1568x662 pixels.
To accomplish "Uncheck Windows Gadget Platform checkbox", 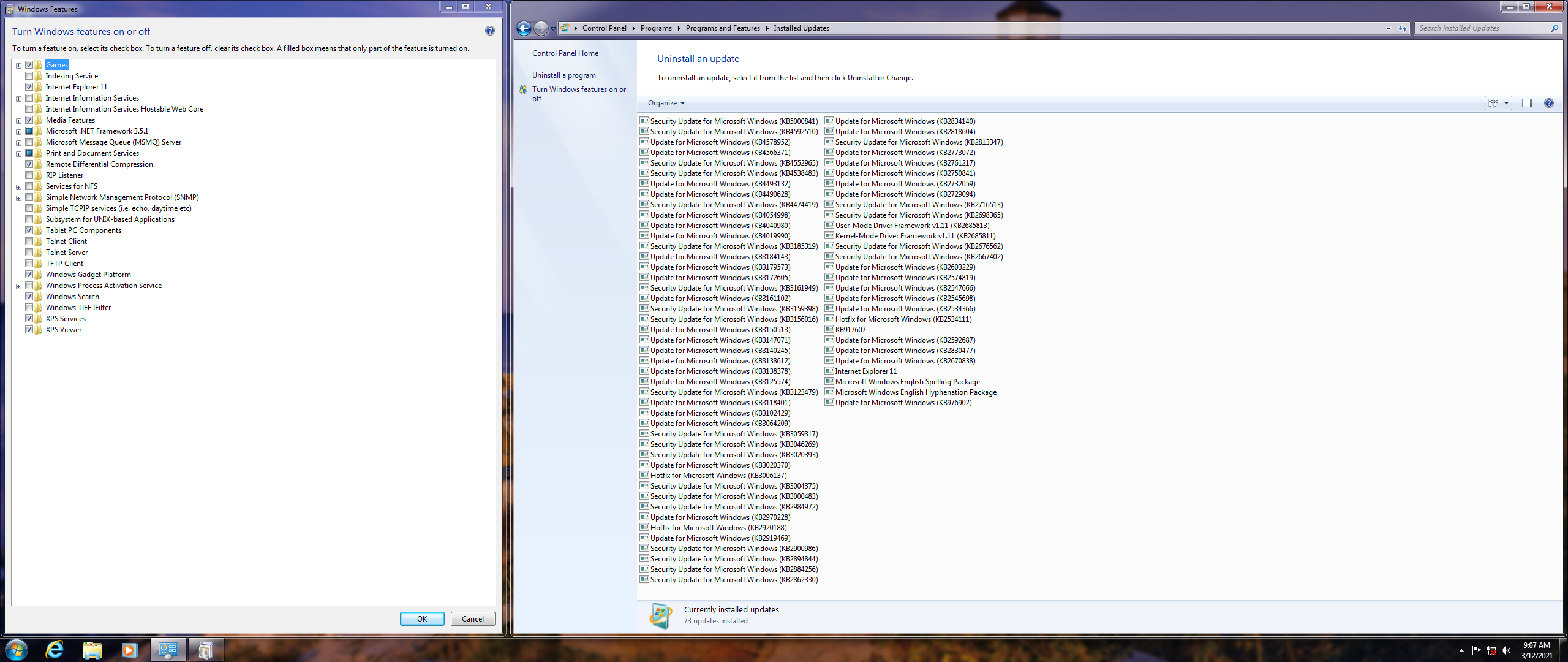I will [x=29, y=275].
